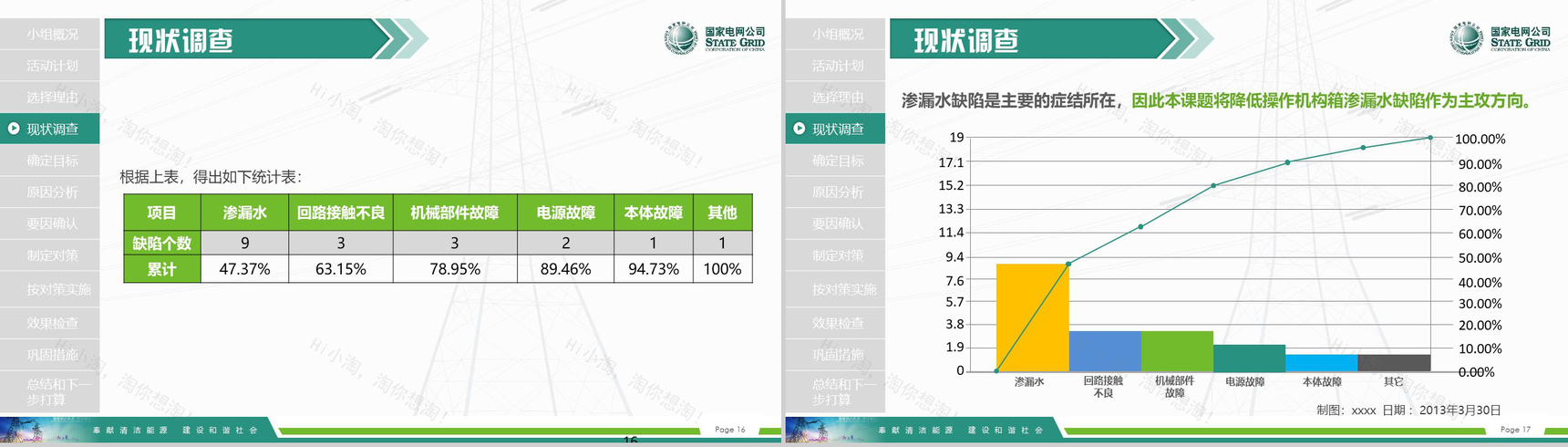Click the yellow 渗漏水 bar in the chart
Viewport: 1568px width, 447px height.
(x=1033, y=317)
